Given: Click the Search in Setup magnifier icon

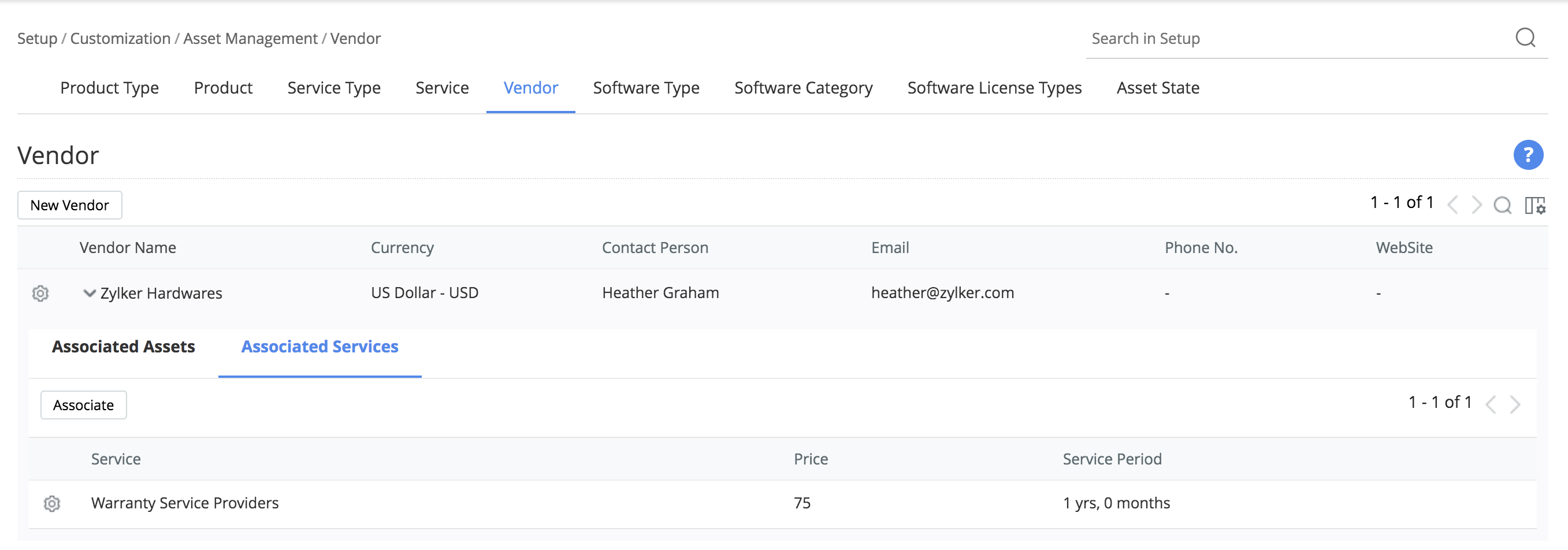Looking at the screenshot, I should (x=1525, y=38).
